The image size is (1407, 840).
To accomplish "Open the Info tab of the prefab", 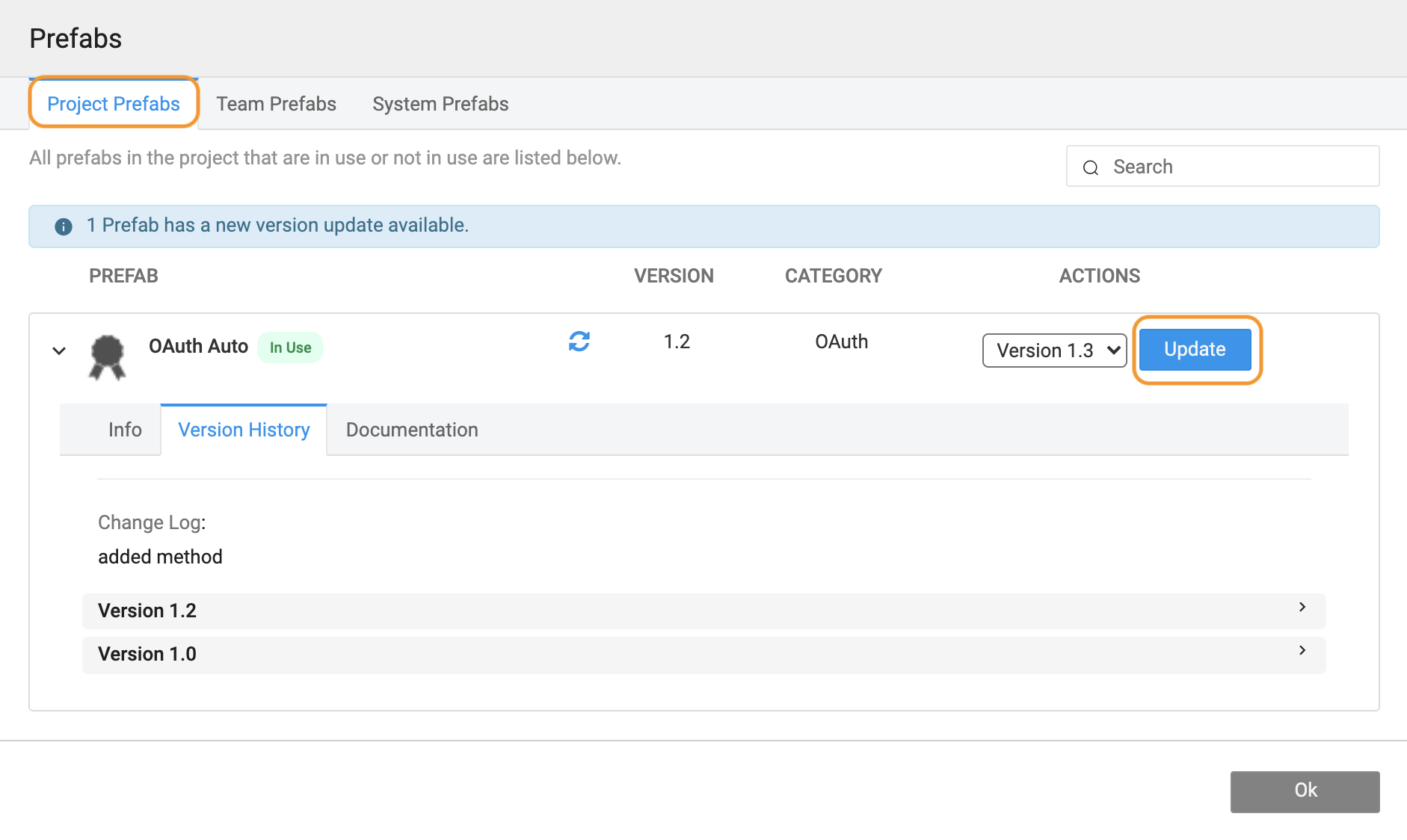I will [125, 430].
